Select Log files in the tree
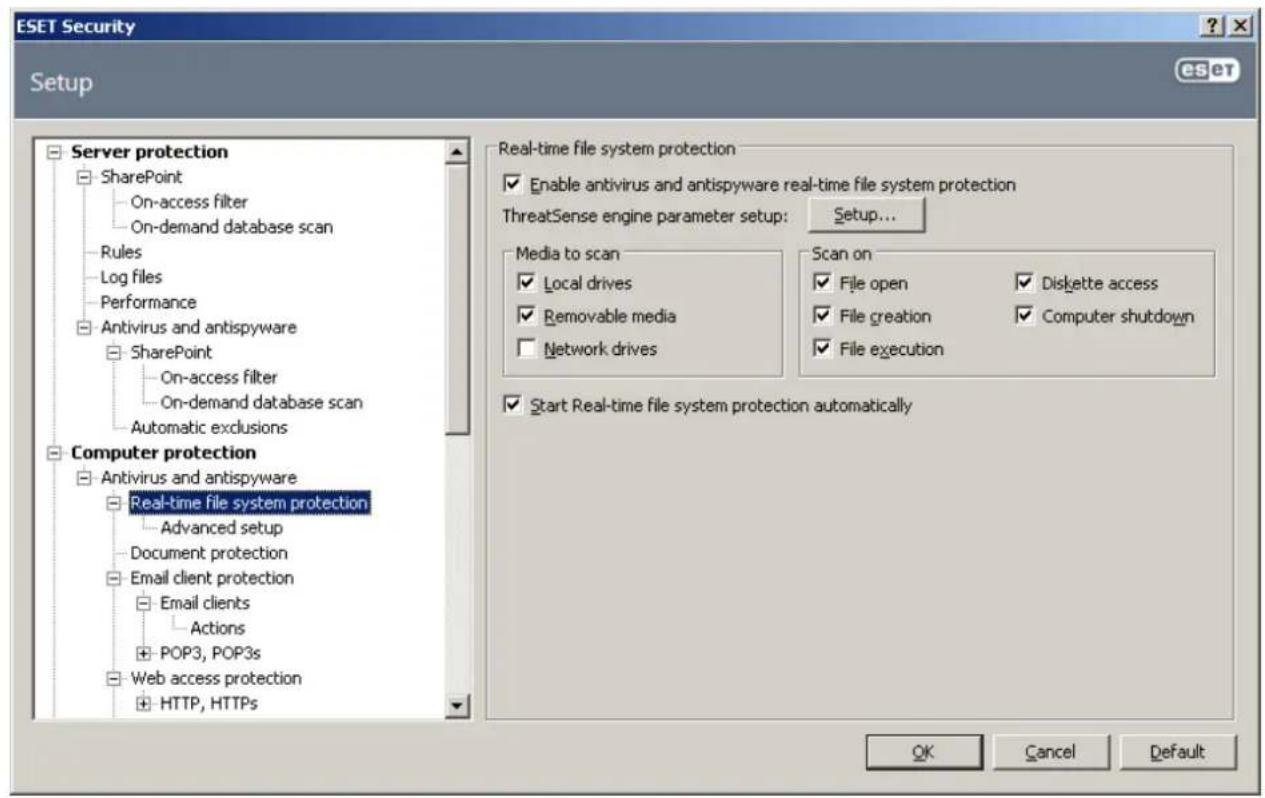The height and width of the screenshot is (798, 1265). click(130, 277)
